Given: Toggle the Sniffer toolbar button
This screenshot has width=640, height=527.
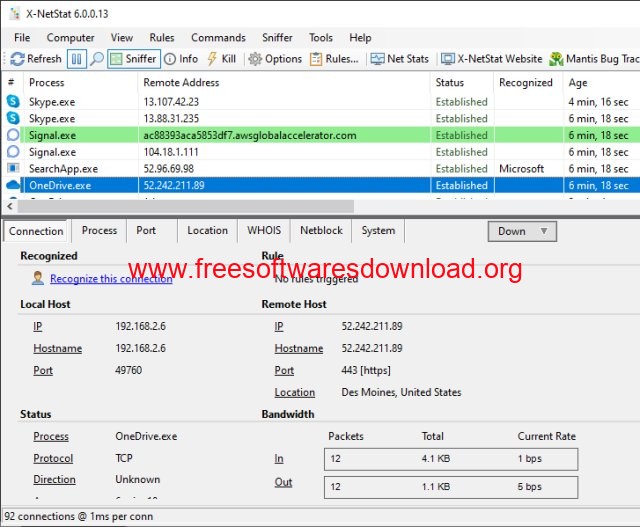Looking at the screenshot, I should coord(134,59).
